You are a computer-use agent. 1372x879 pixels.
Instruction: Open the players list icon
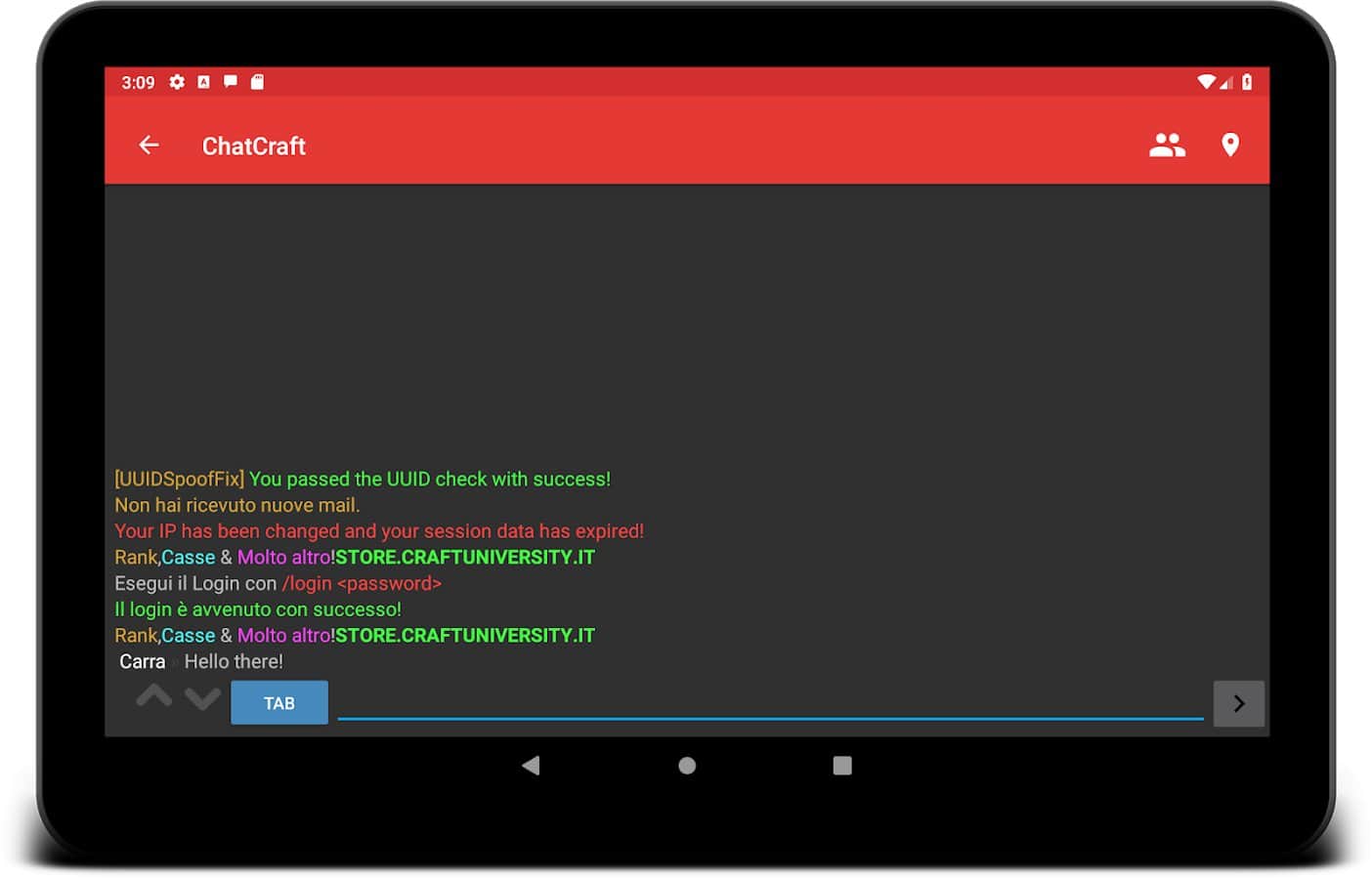pyautogui.click(x=1167, y=146)
